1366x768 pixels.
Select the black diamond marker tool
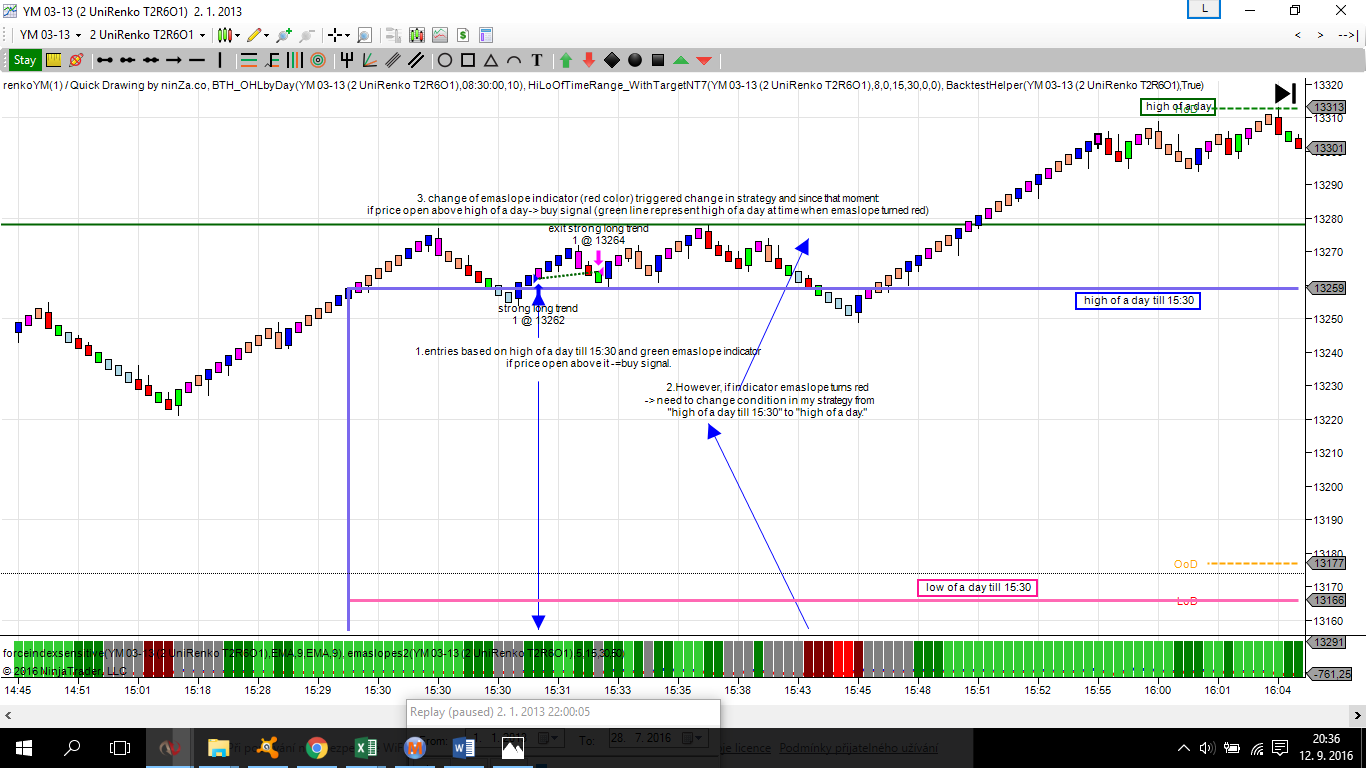(612, 60)
